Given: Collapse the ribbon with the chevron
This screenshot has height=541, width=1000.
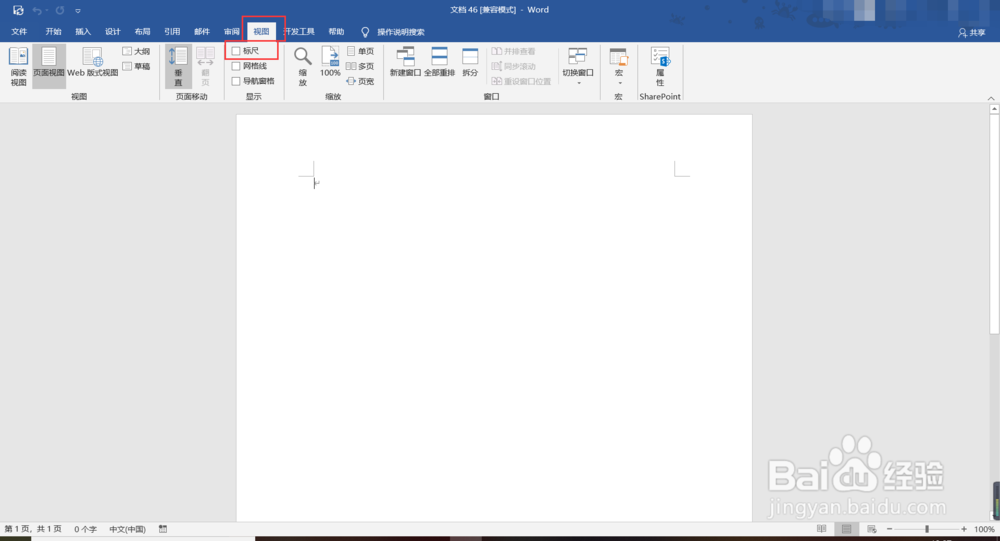Looking at the screenshot, I should coord(990,98).
